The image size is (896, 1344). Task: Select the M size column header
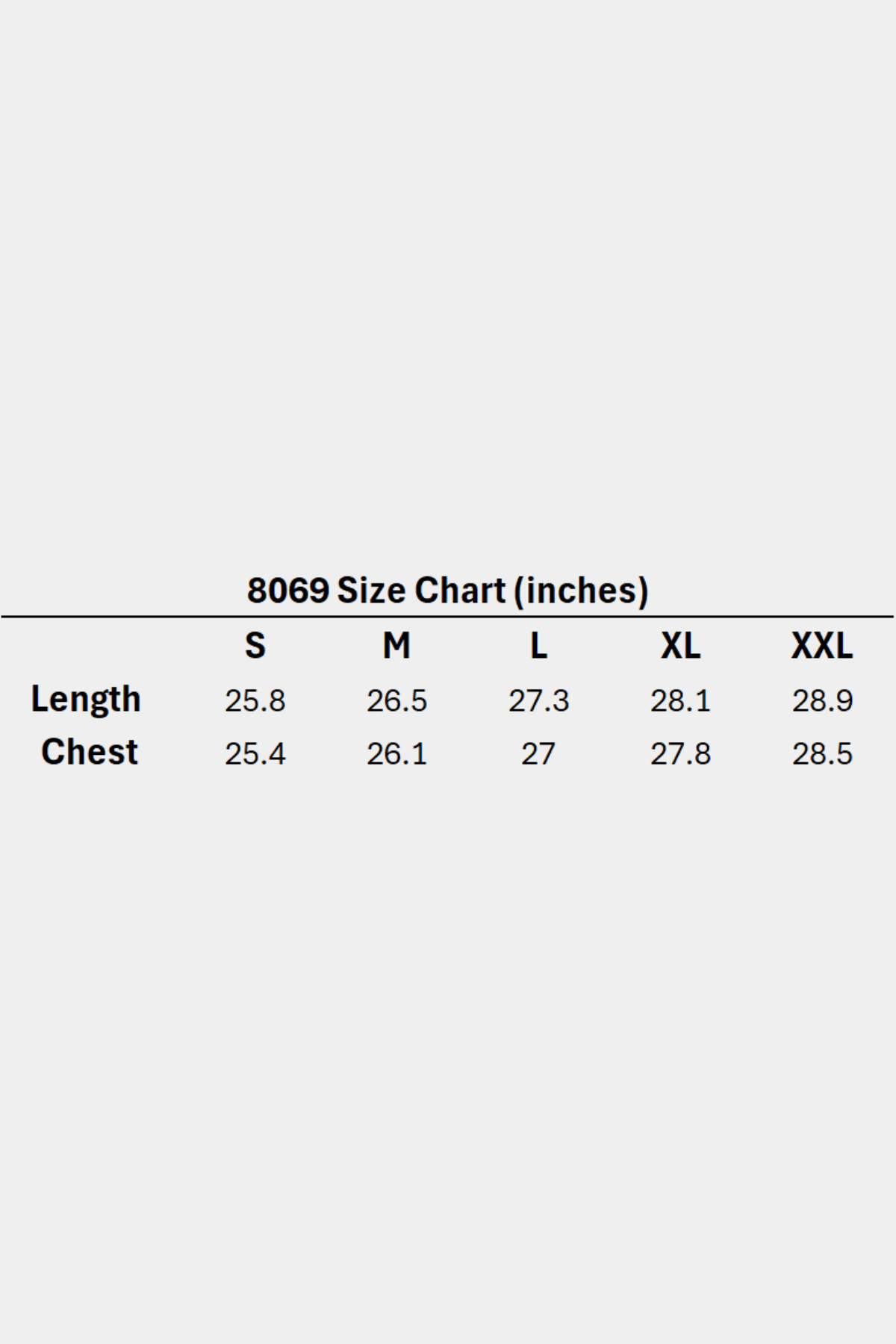[396, 646]
